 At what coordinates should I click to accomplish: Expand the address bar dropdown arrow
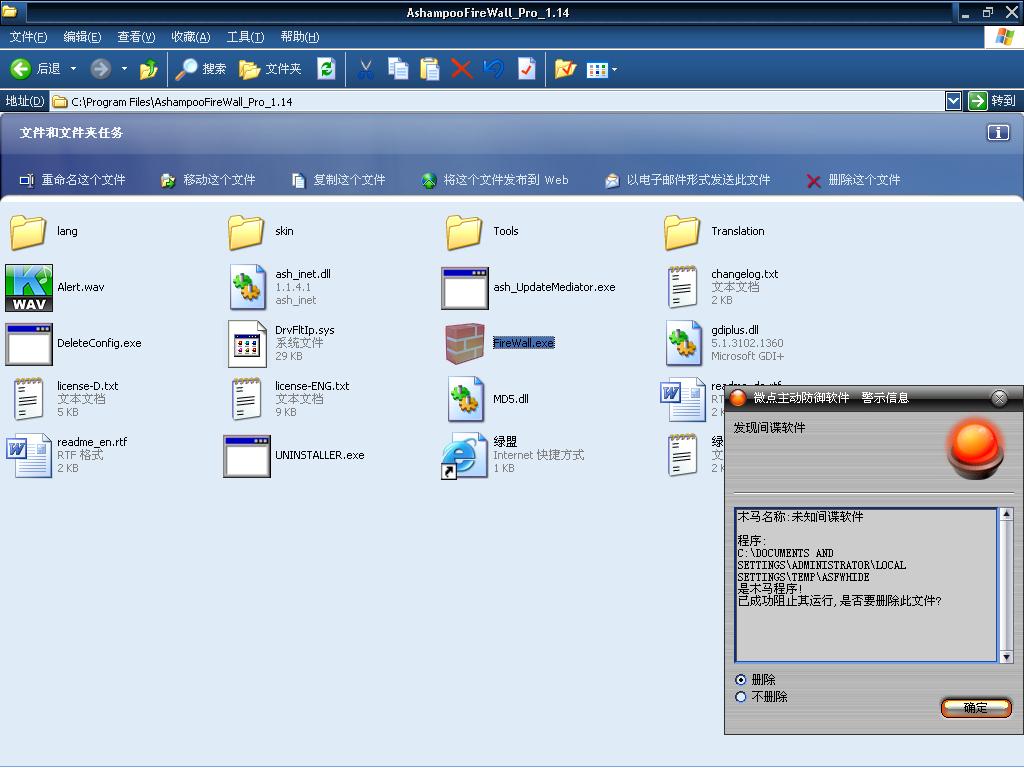click(x=953, y=101)
